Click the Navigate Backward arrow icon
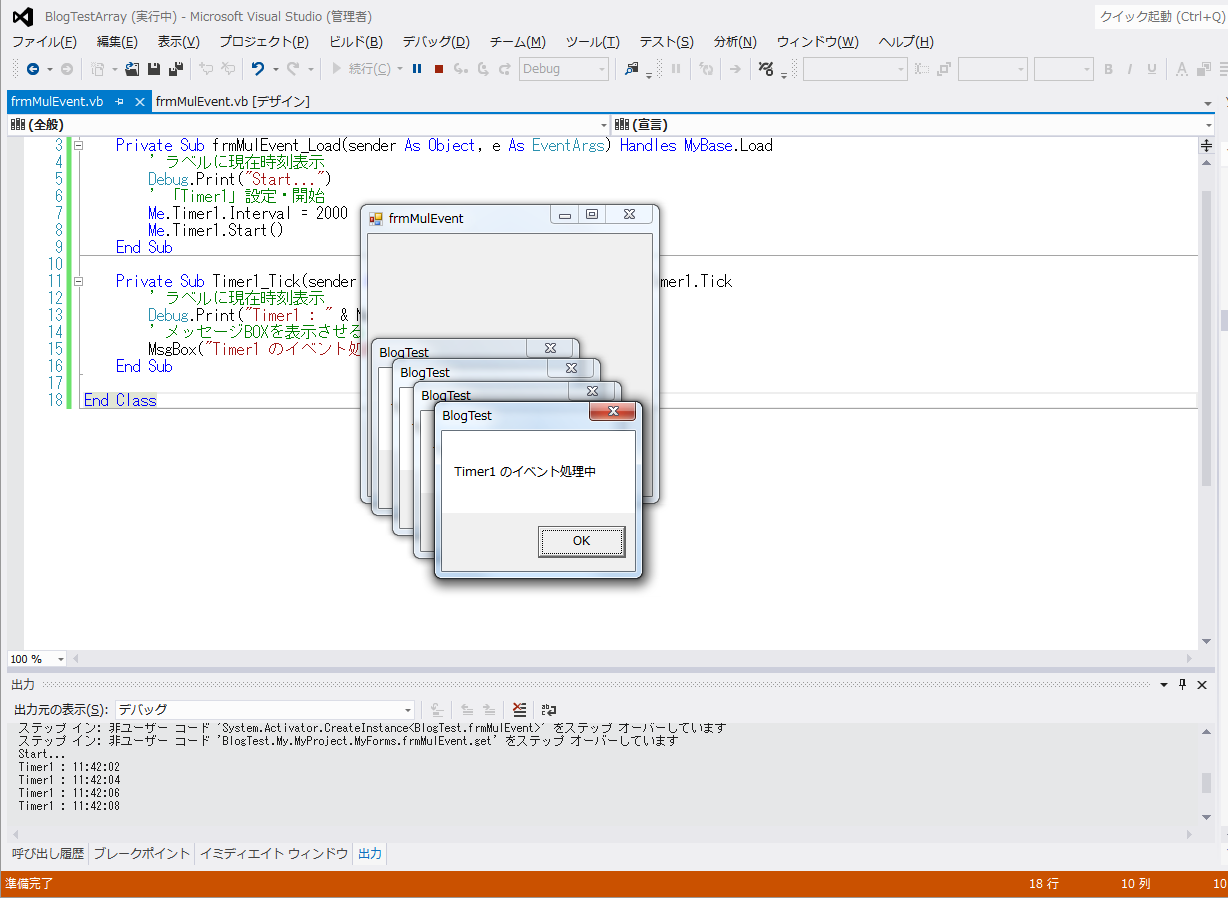Image resolution: width=1228 pixels, height=898 pixels. (x=33, y=69)
